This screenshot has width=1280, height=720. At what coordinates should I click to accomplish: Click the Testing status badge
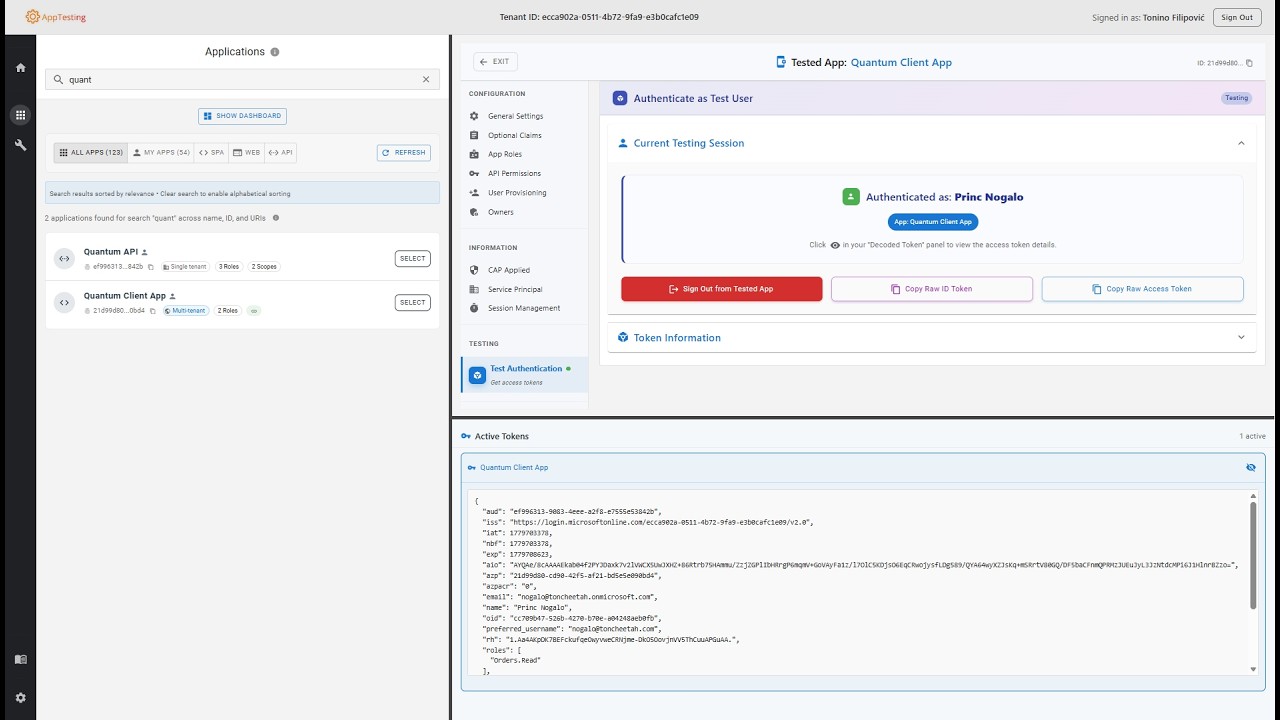[x=1237, y=98]
